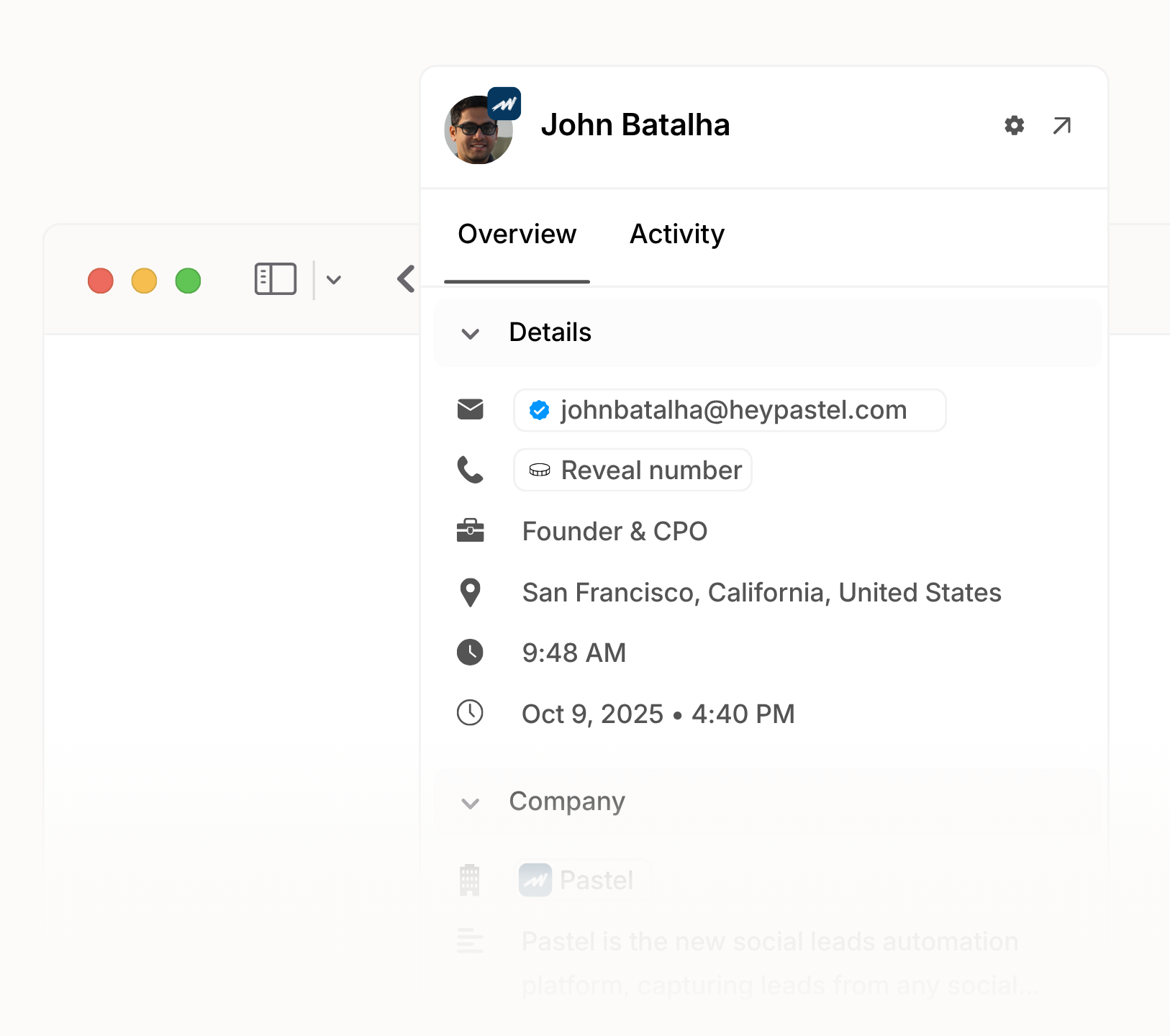Select the johnbatalha@heypastel.com email
The image size is (1170, 1036).
tap(730, 410)
